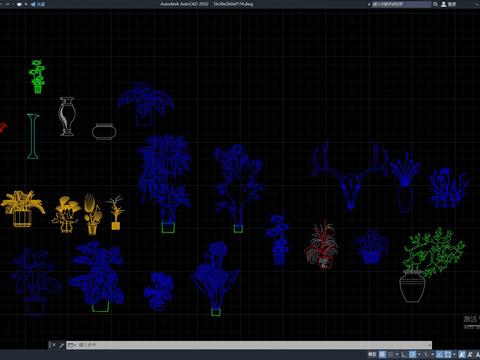
Task: Select the white tall vase drawing
Action: point(67,116)
